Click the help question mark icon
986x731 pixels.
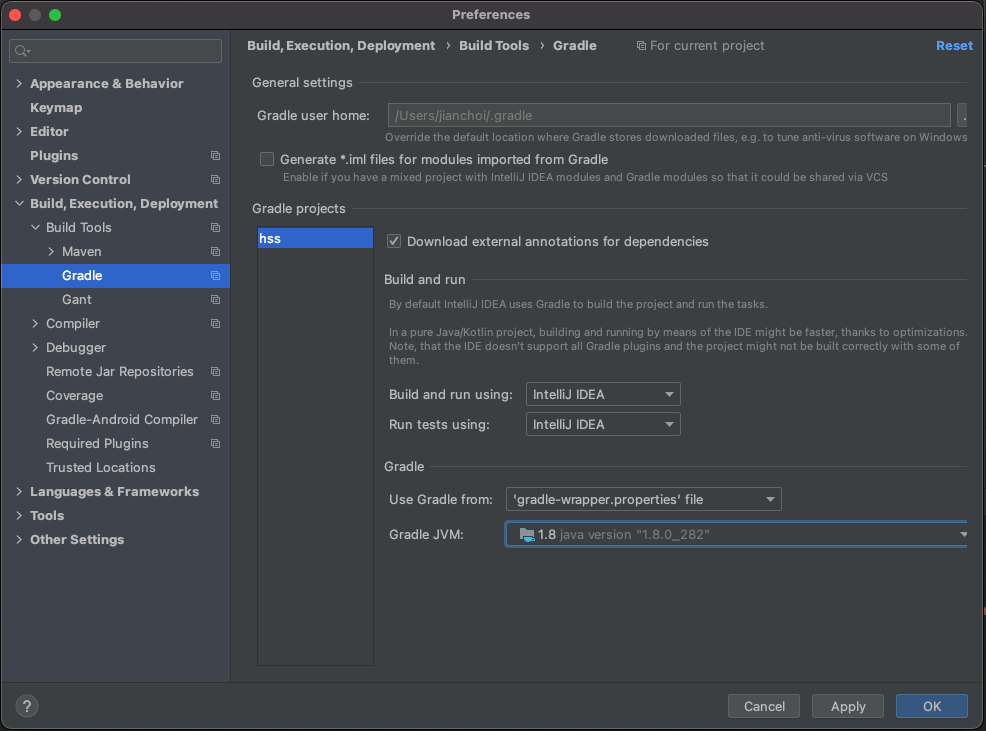coord(26,706)
